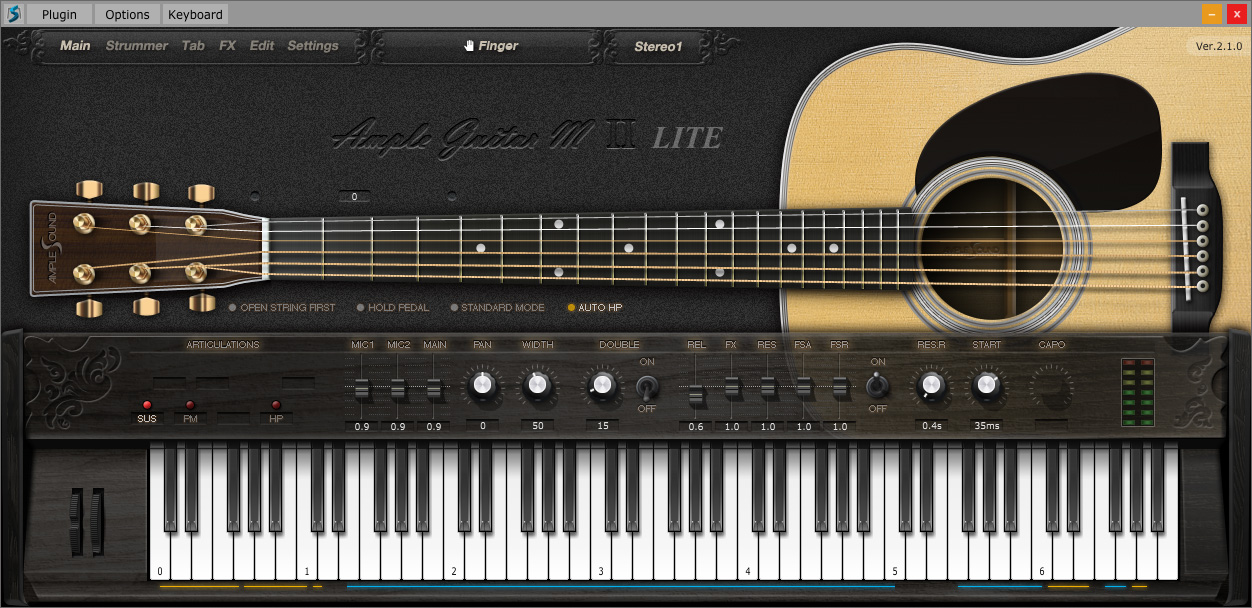Enable the SUS articulation
Screen dimensions: 1252x608
[x=146, y=418]
